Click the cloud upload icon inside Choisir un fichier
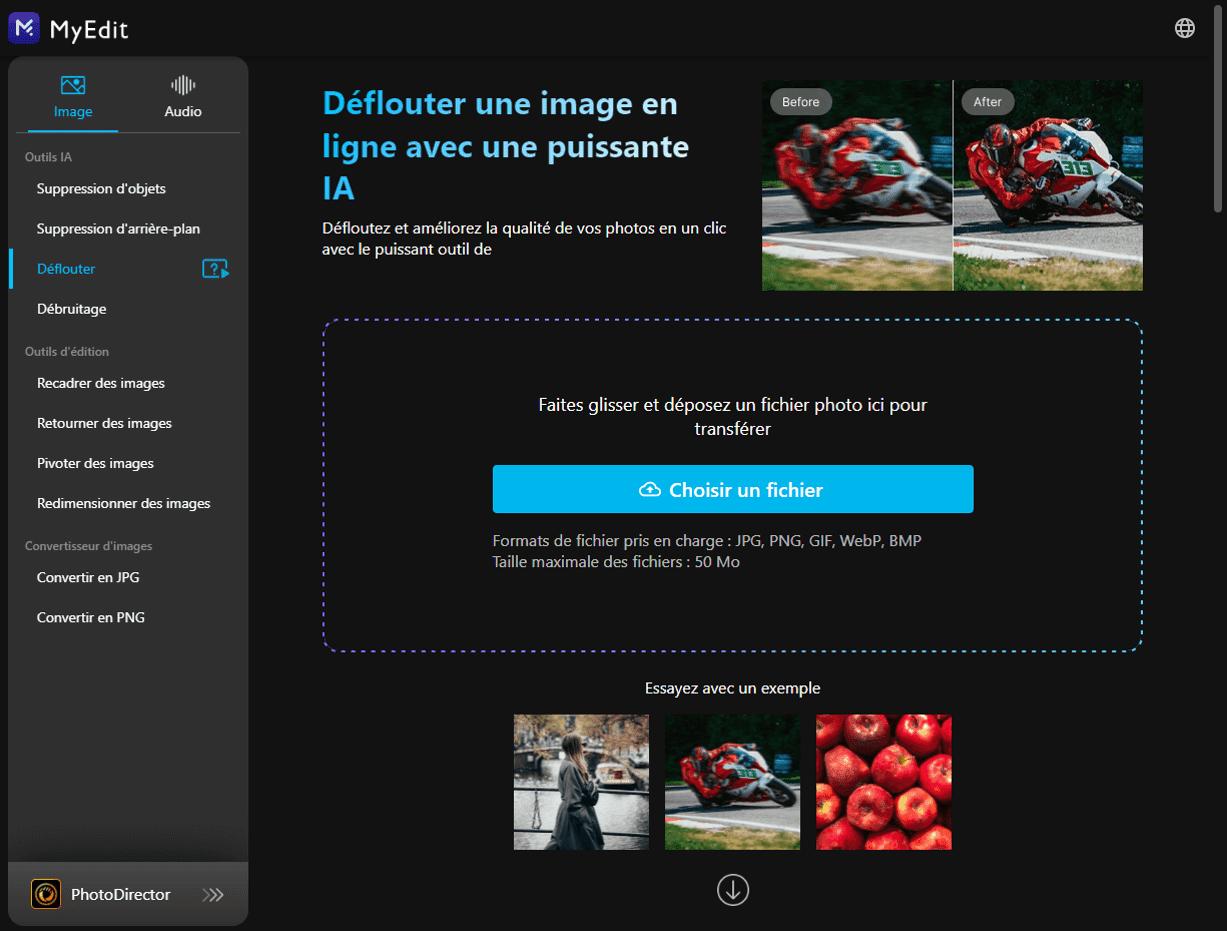The image size is (1227, 931). pos(650,489)
